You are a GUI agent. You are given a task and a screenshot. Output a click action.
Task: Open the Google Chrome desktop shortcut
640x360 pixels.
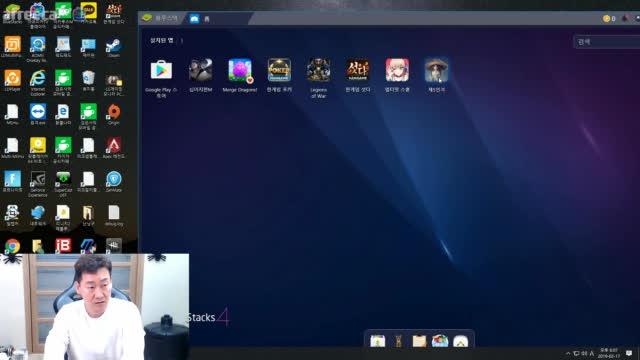(x=12, y=246)
